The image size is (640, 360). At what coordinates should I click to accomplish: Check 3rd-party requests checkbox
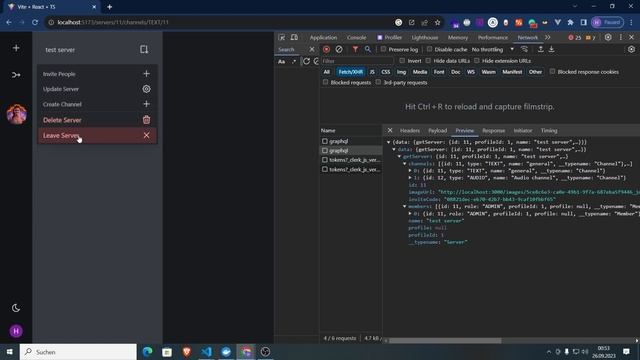pyautogui.click(x=378, y=82)
